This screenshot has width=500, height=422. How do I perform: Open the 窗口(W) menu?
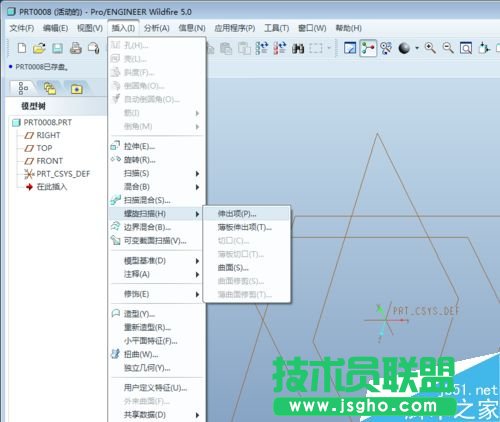click(x=312, y=28)
